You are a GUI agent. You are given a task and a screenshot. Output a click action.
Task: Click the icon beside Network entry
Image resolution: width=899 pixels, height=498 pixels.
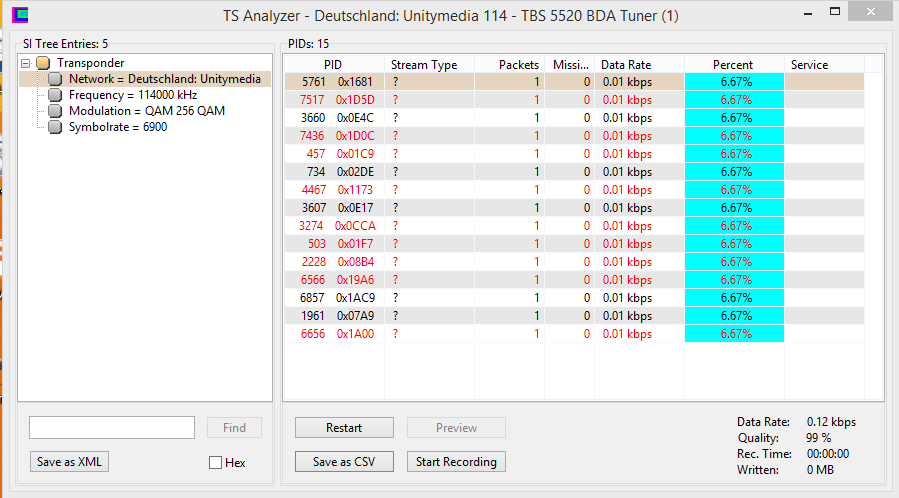coord(56,79)
